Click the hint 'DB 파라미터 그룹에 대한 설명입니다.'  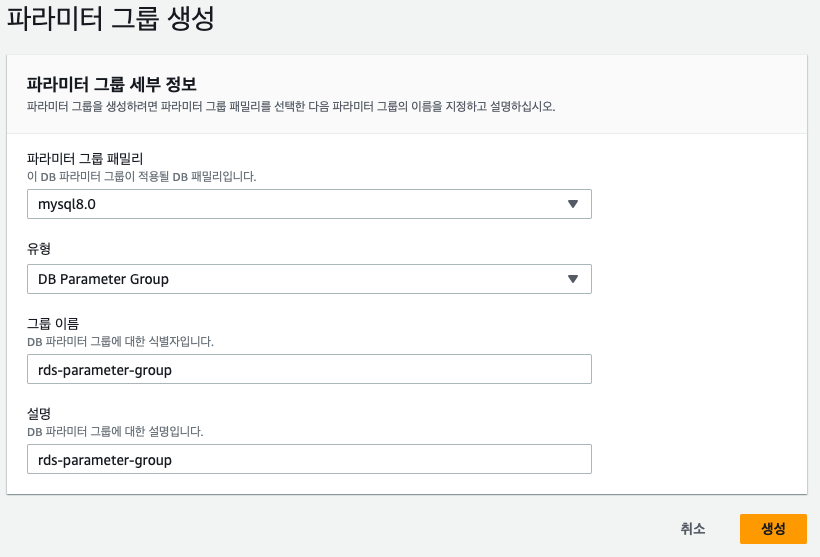[115, 431]
